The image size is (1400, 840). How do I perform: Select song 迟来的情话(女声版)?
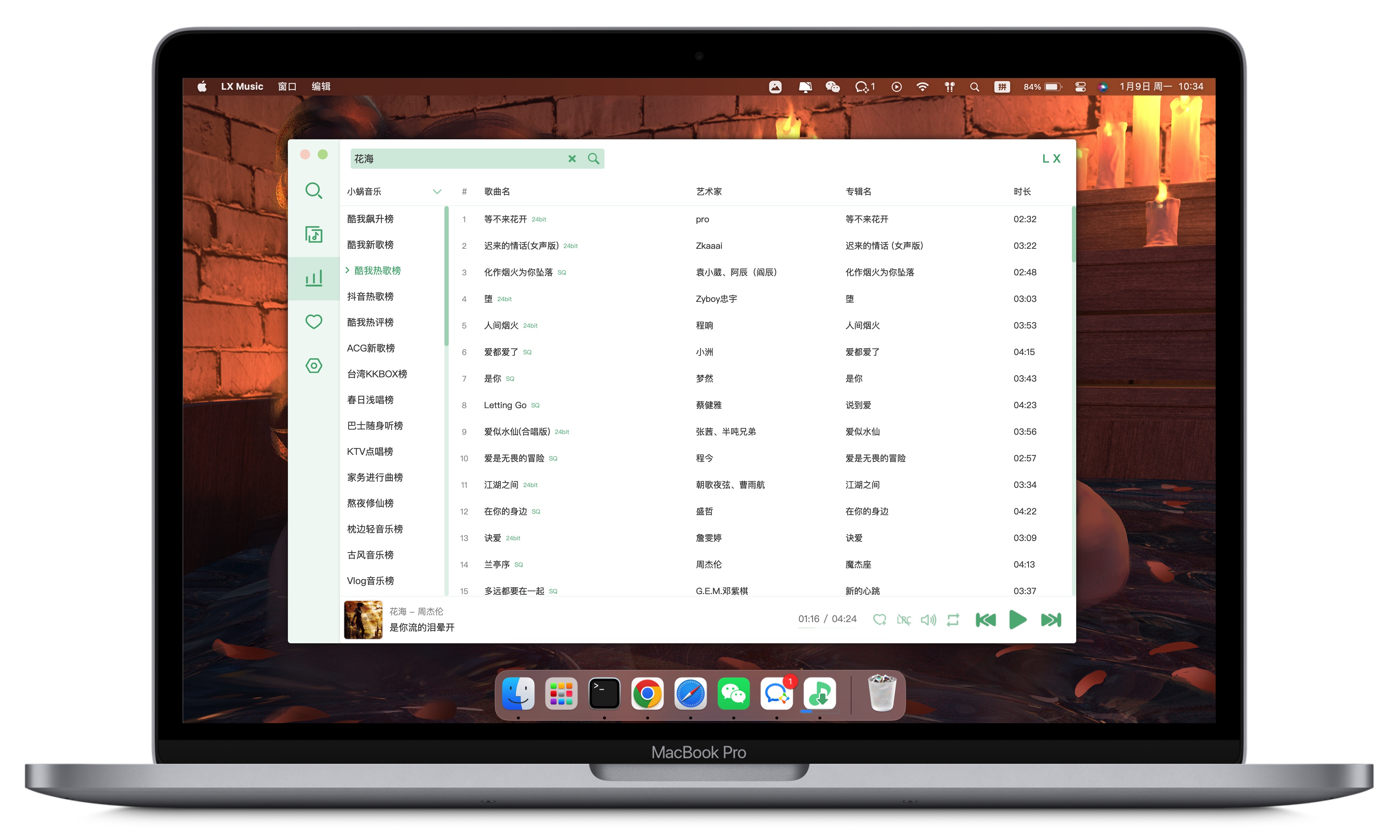coord(521,246)
